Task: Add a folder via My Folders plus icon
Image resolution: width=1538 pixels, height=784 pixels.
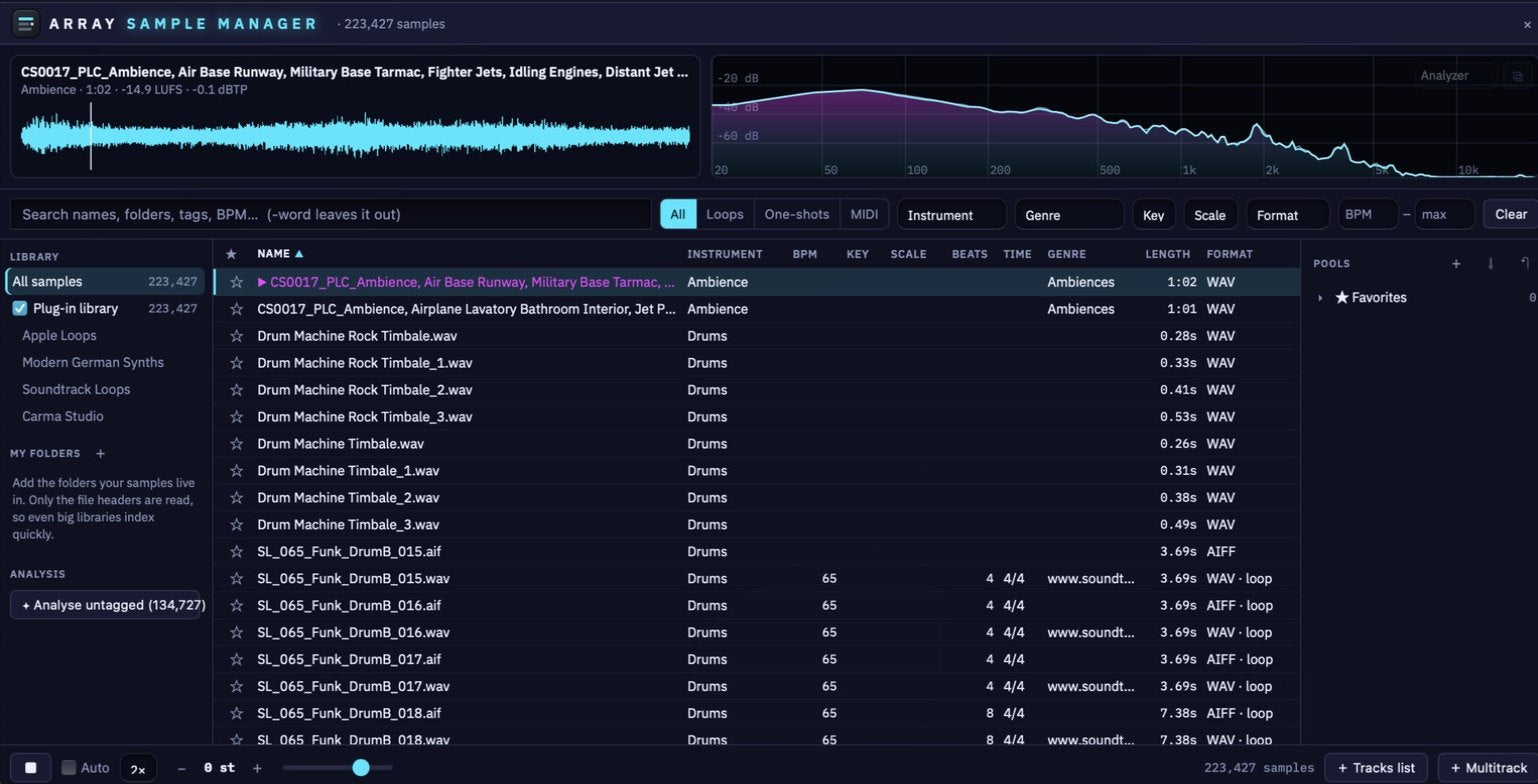Action: [100, 453]
